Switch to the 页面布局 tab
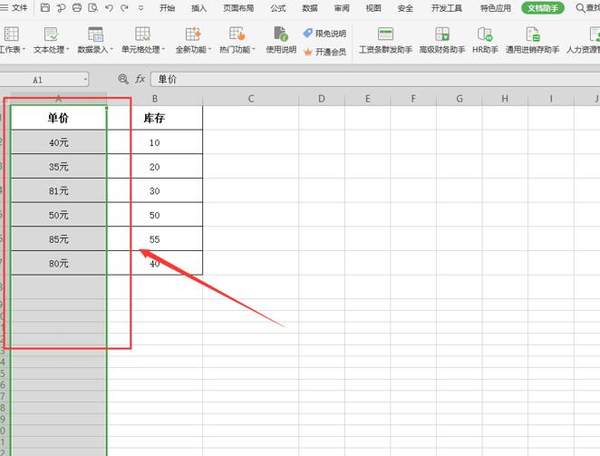 [x=238, y=8]
